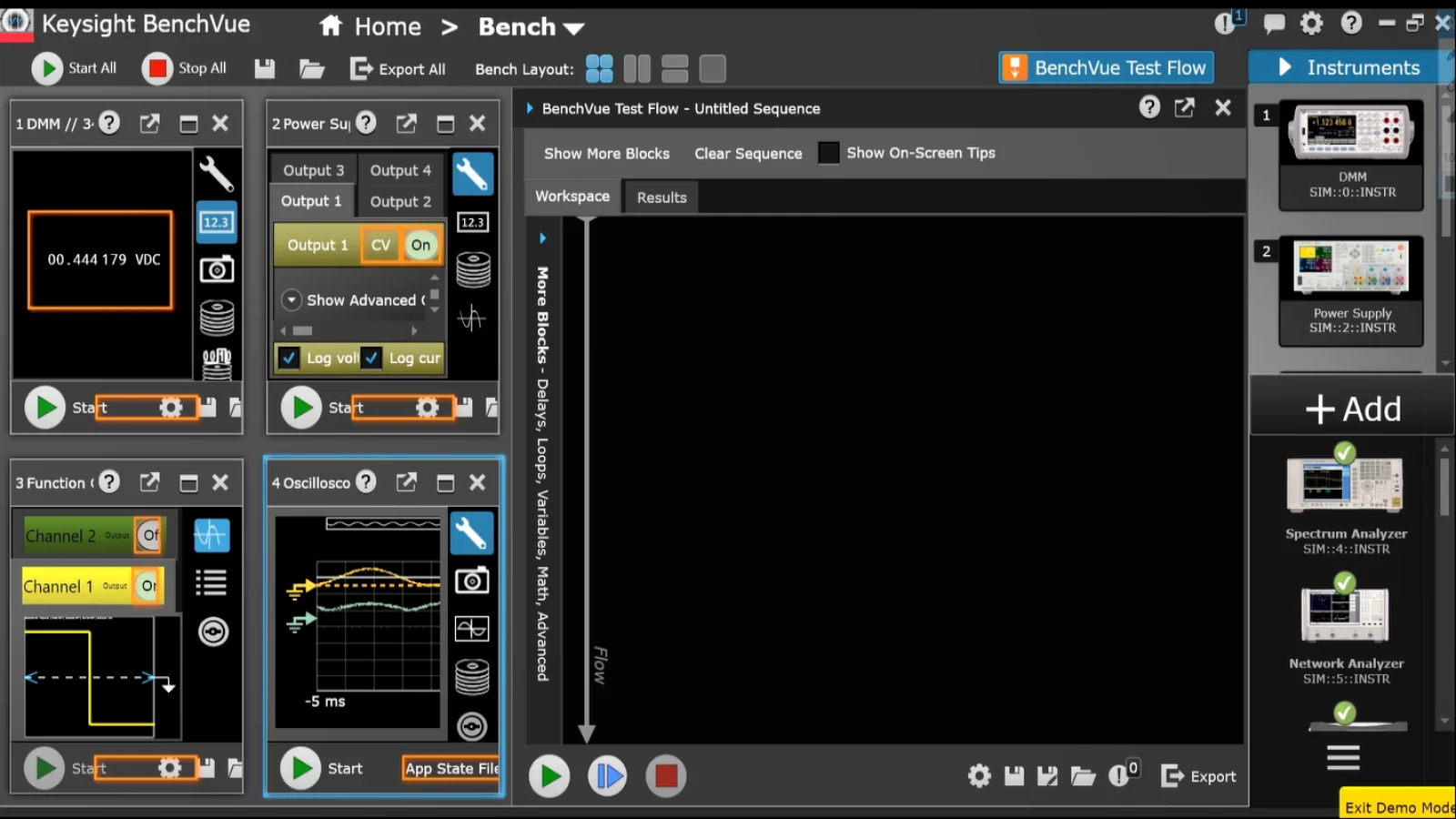
Task: Start the power supply panel
Action: (301, 407)
